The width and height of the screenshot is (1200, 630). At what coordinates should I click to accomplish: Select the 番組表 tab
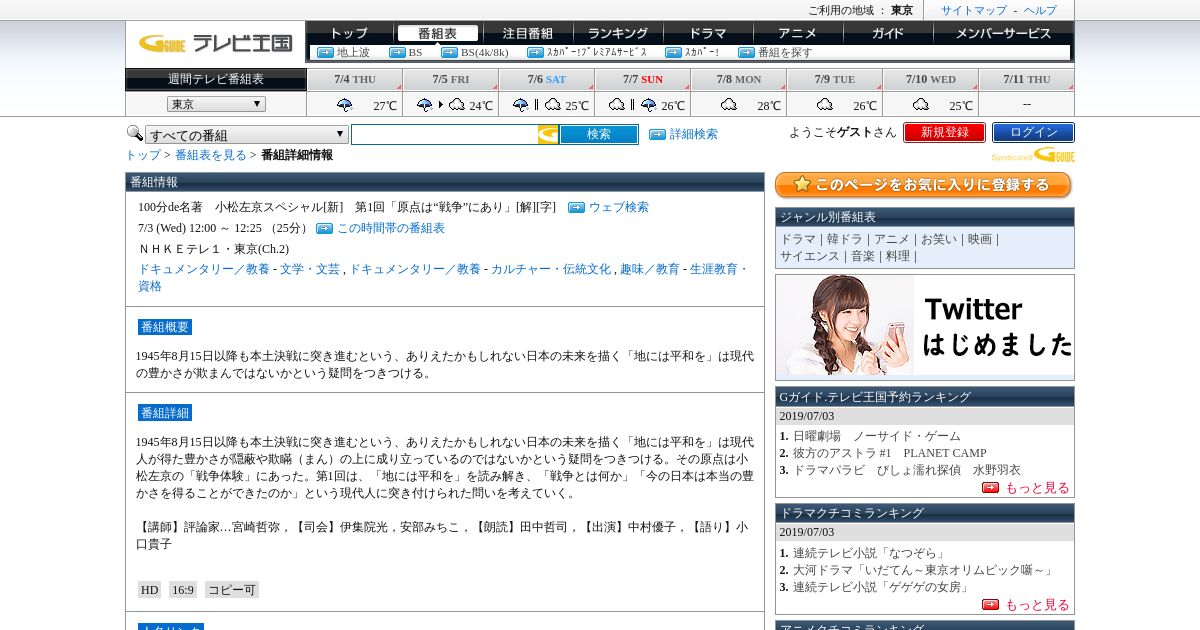tap(437, 33)
